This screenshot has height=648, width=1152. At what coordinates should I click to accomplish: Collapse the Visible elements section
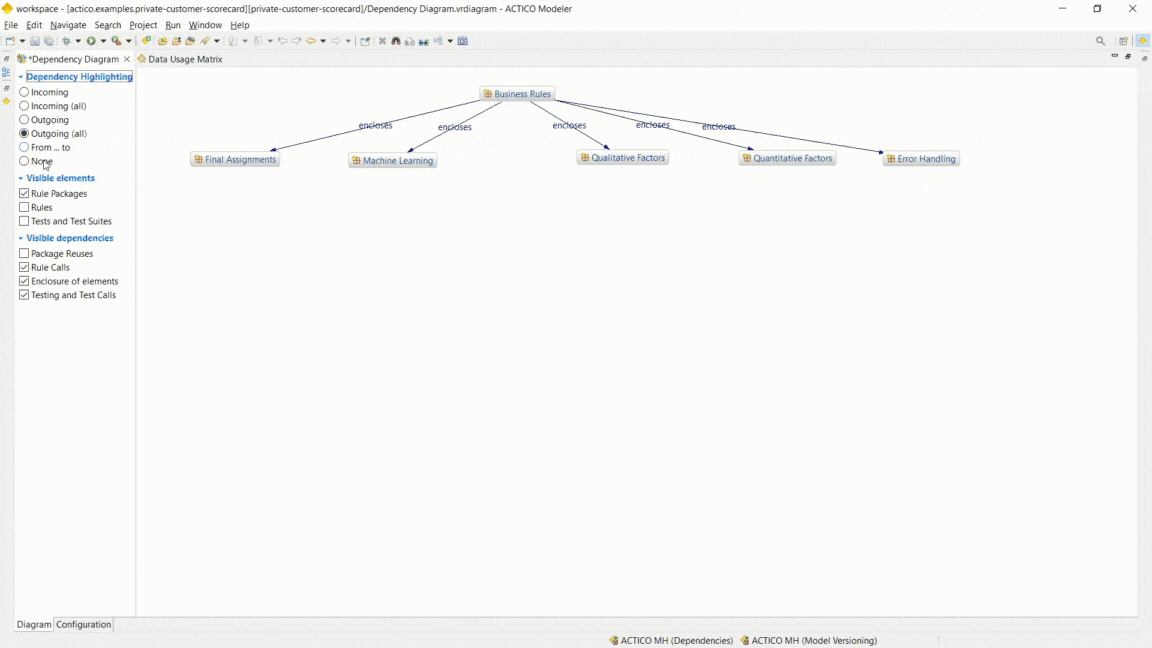coord(22,178)
